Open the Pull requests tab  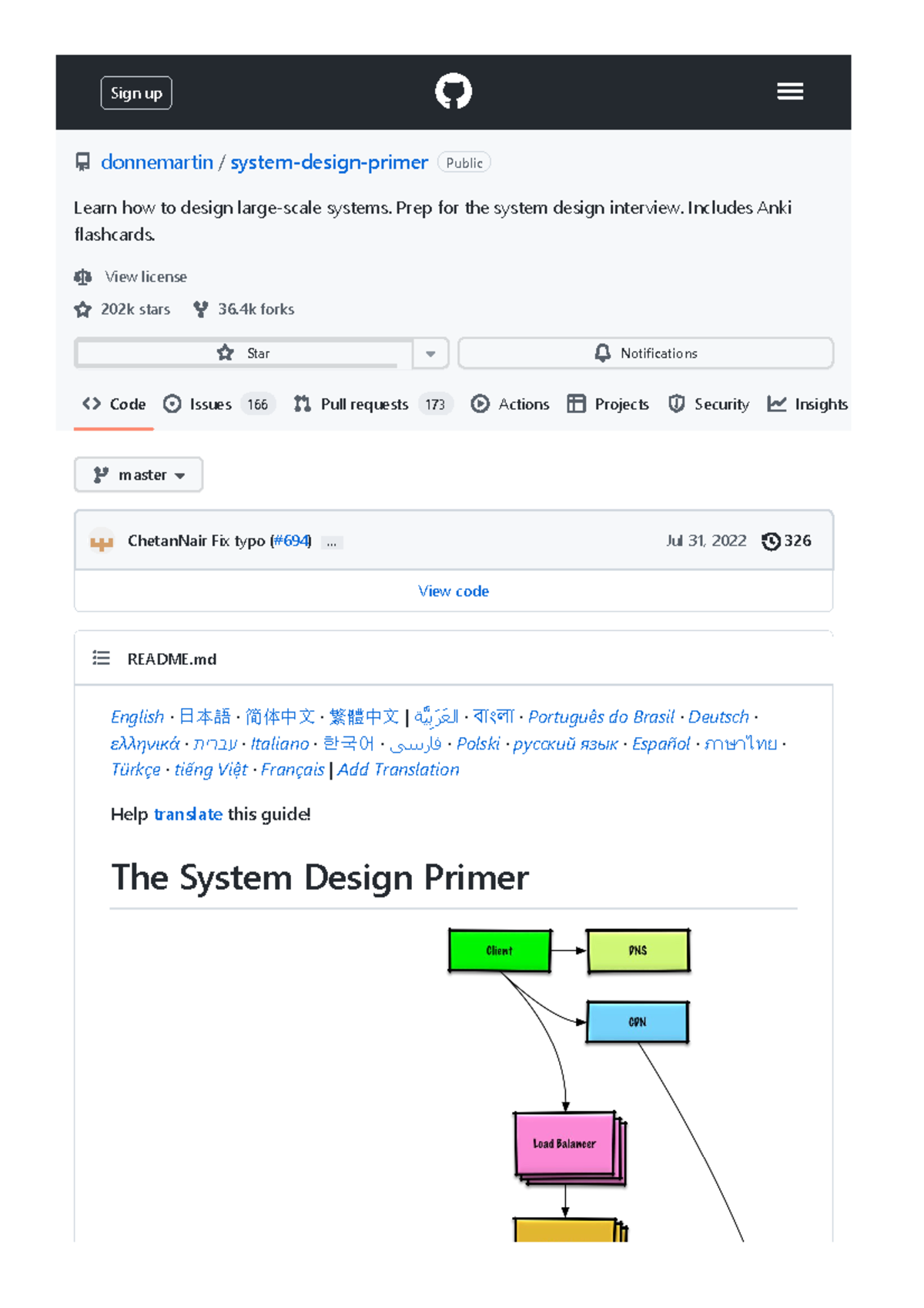click(363, 404)
